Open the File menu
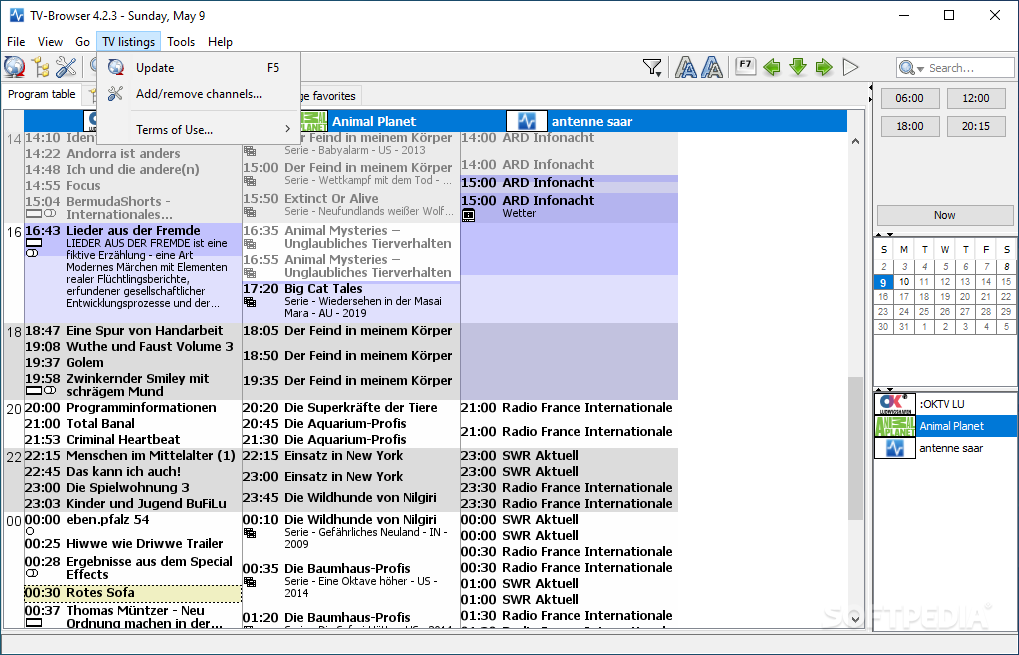This screenshot has height=655, width=1019. point(16,42)
